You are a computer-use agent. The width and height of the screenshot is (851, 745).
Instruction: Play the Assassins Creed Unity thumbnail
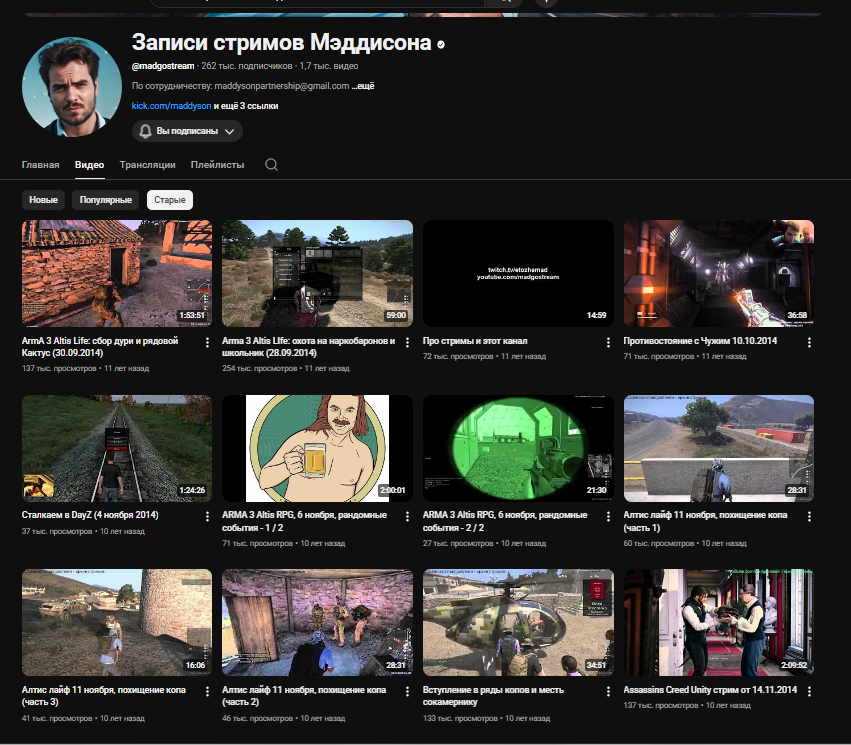coord(719,622)
